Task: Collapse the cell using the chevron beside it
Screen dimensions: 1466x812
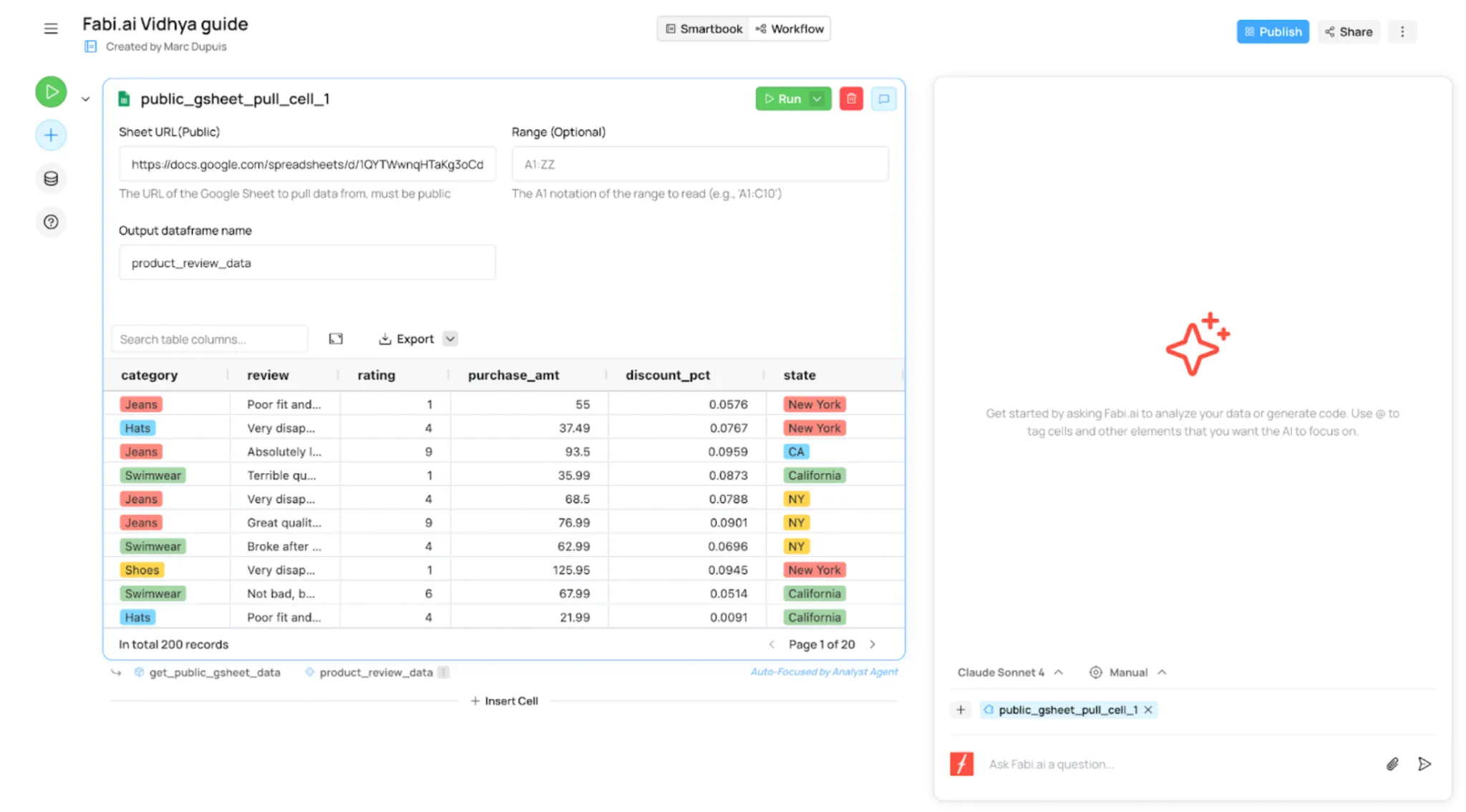Action: point(86,99)
